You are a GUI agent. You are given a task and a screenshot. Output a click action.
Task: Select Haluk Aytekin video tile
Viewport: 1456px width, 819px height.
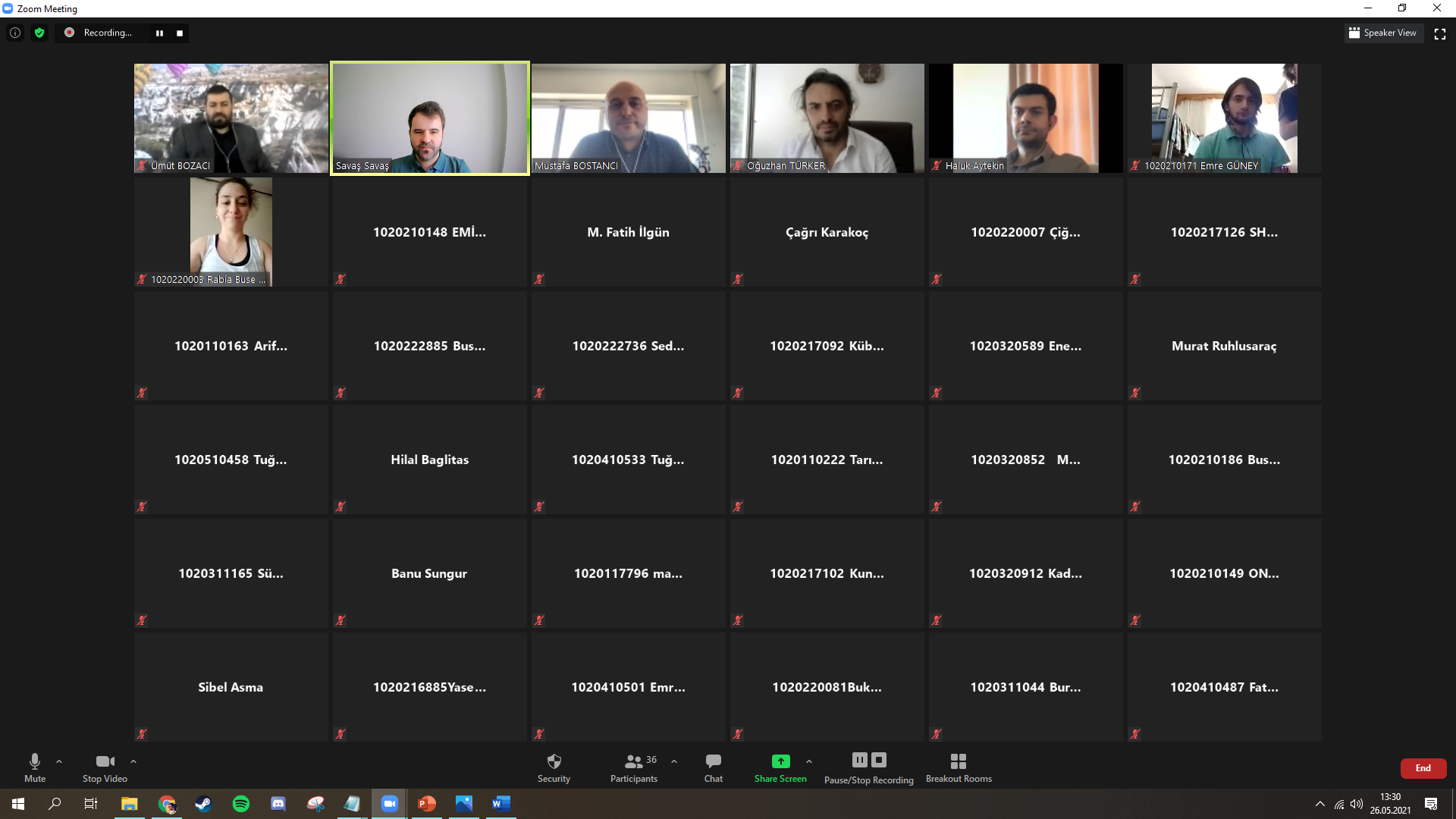click(x=1026, y=118)
